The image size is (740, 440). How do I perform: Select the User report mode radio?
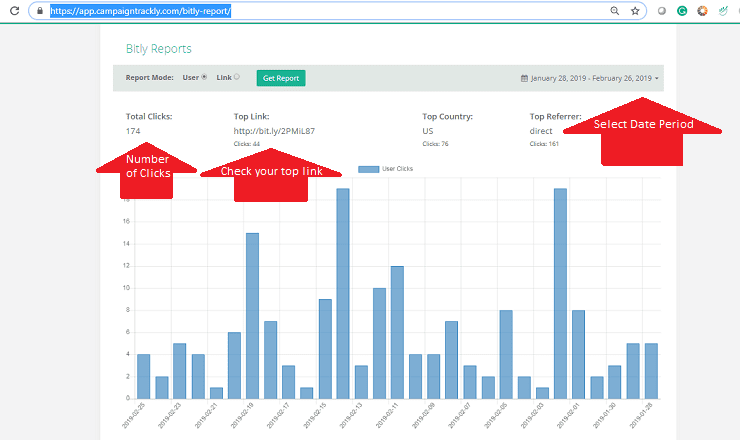[x=204, y=76]
